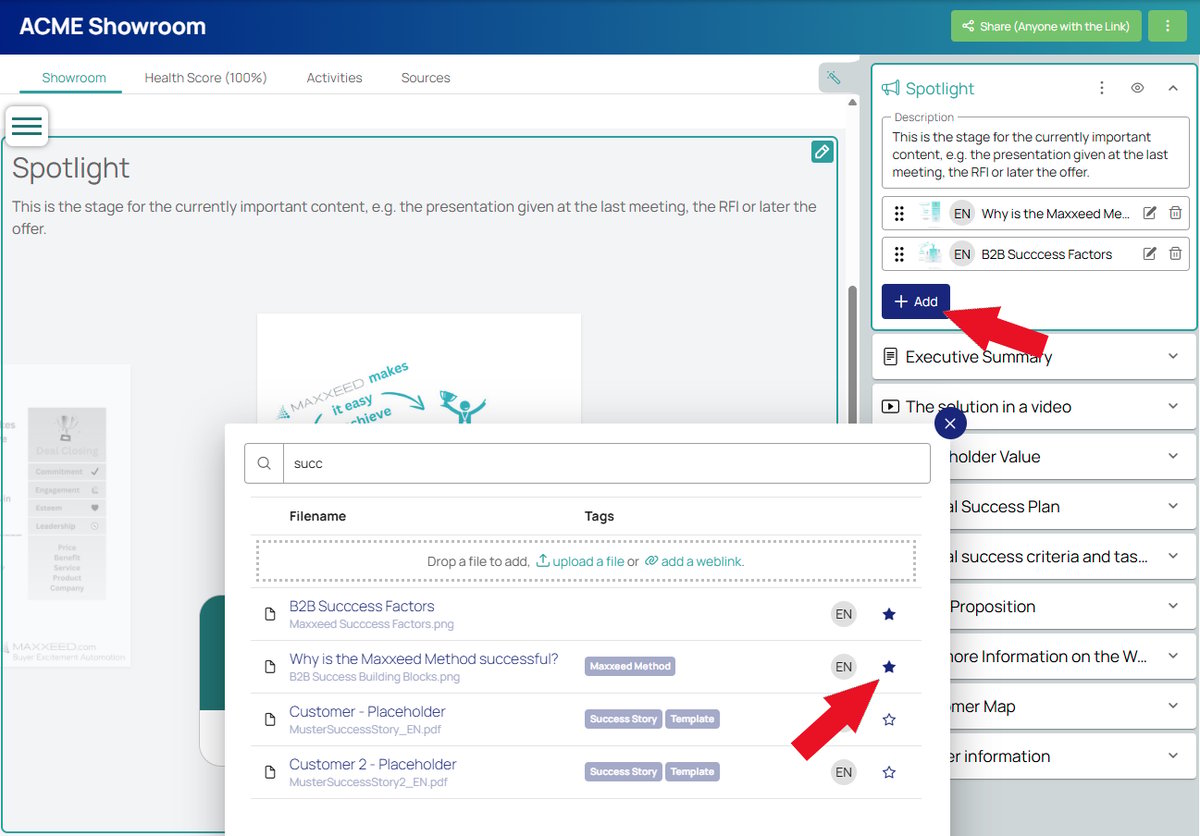Open 'Customer 2 - Placeholder' file
The width and height of the screenshot is (1200, 836).
pyautogui.click(x=373, y=764)
